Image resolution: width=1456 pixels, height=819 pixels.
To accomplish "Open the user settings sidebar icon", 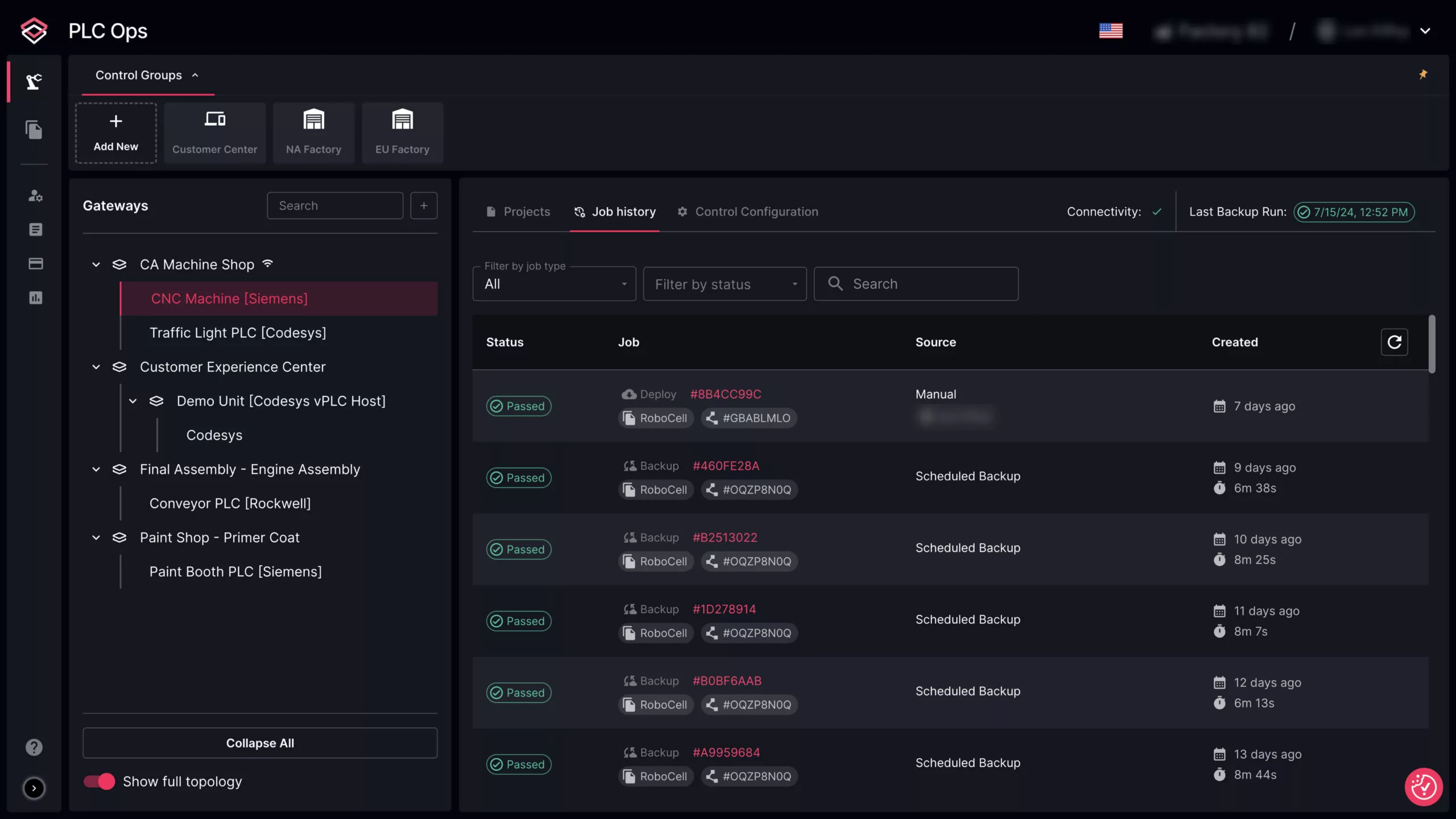I will (35, 196).
